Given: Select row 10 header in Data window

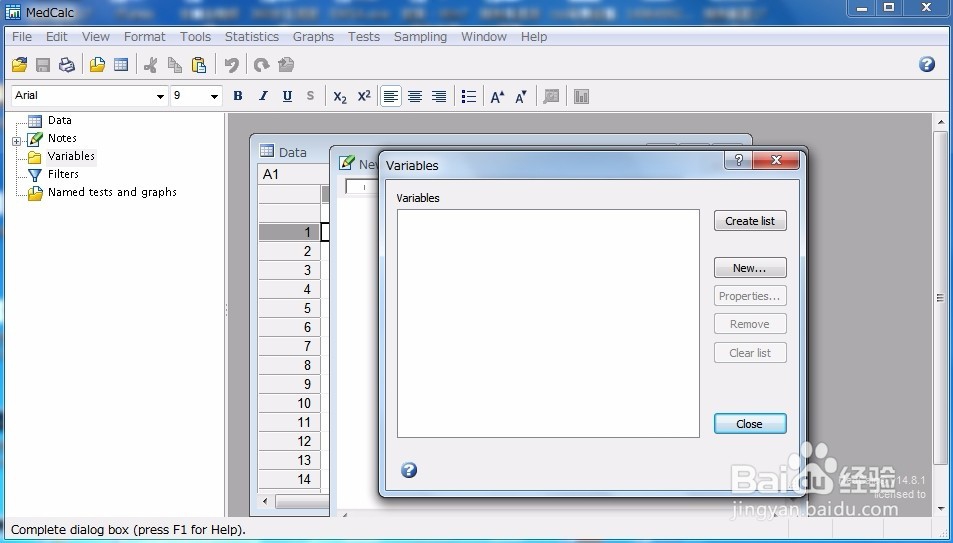Looking at the screenshot, I should [x=289, y=403].
